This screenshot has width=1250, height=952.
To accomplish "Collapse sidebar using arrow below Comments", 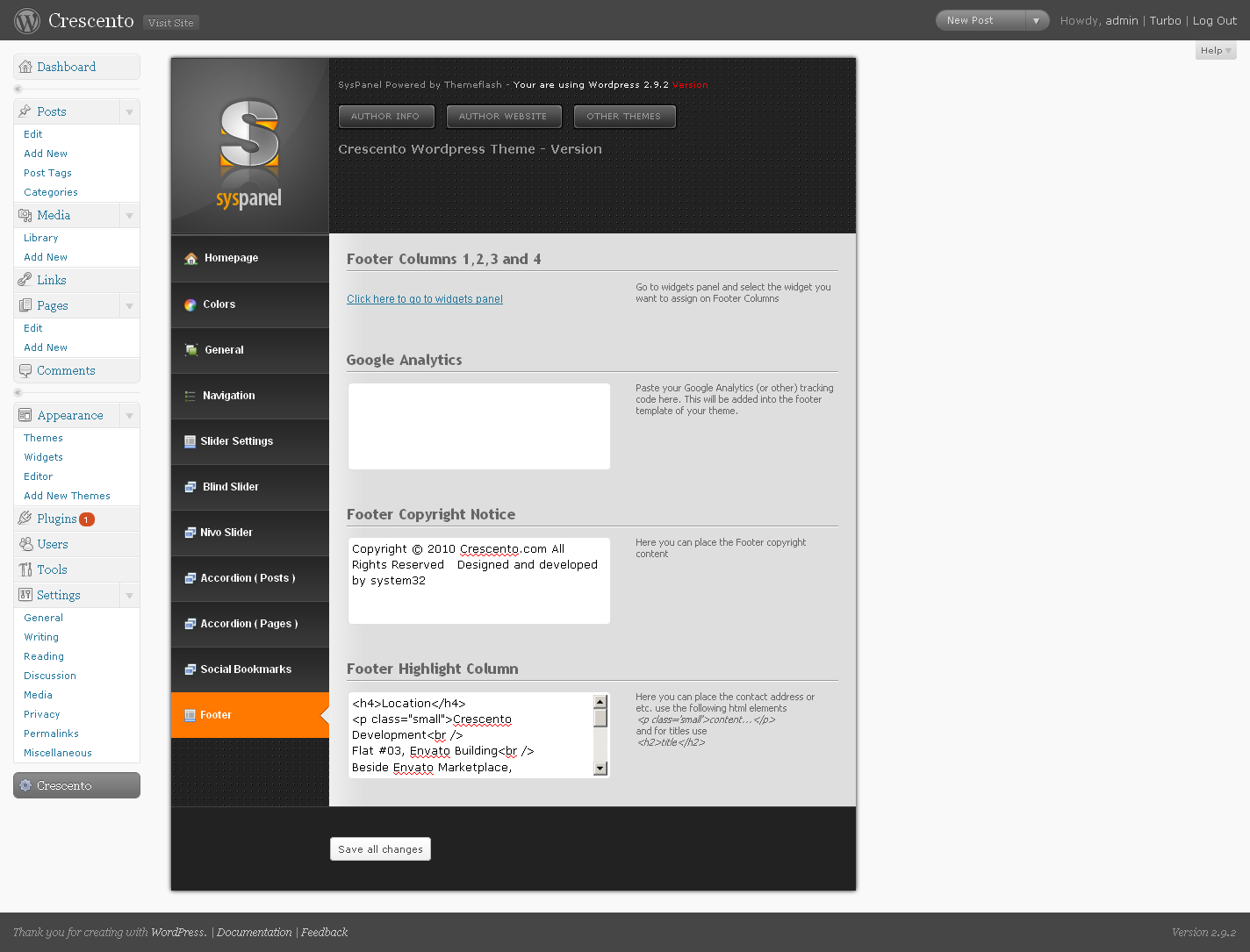I will tap(18, 392).
